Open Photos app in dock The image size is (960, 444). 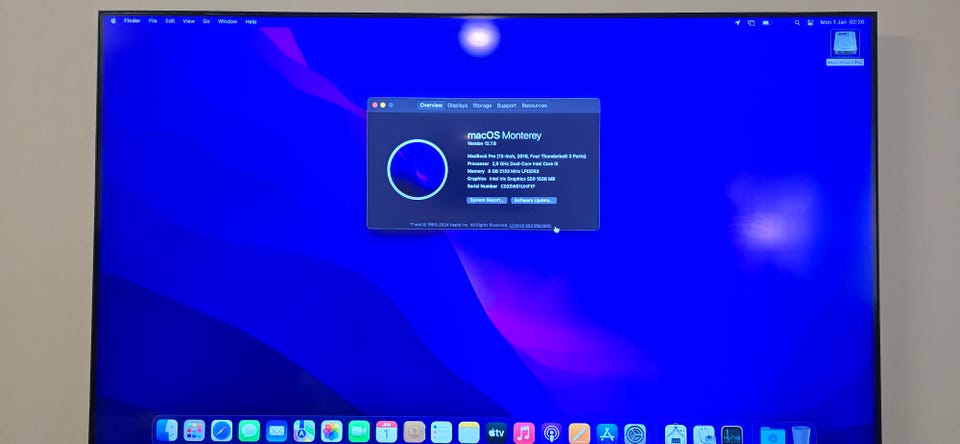click(332, 431)
